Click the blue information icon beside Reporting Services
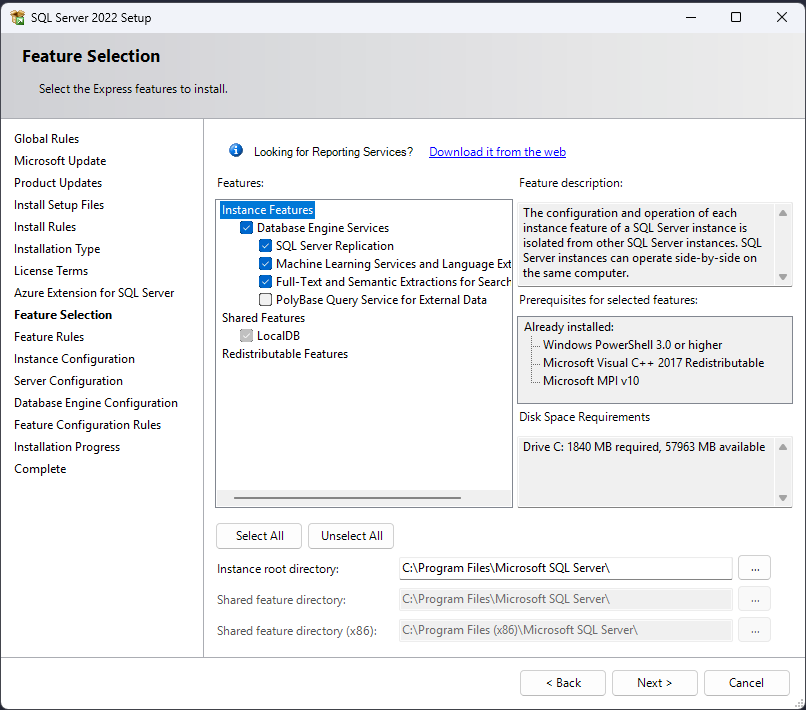This screenshot has height=710, width=806. [x=236, y=151]
